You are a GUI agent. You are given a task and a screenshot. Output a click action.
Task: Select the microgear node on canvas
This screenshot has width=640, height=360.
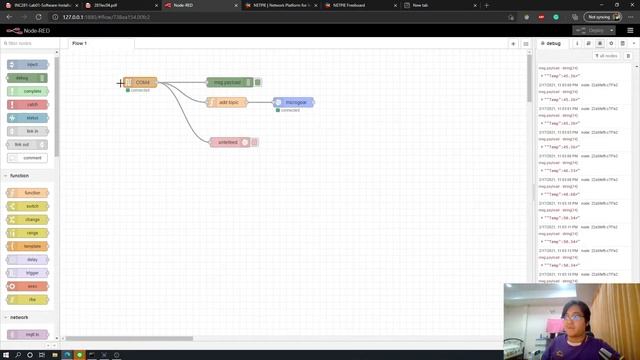tap(293, 102)
